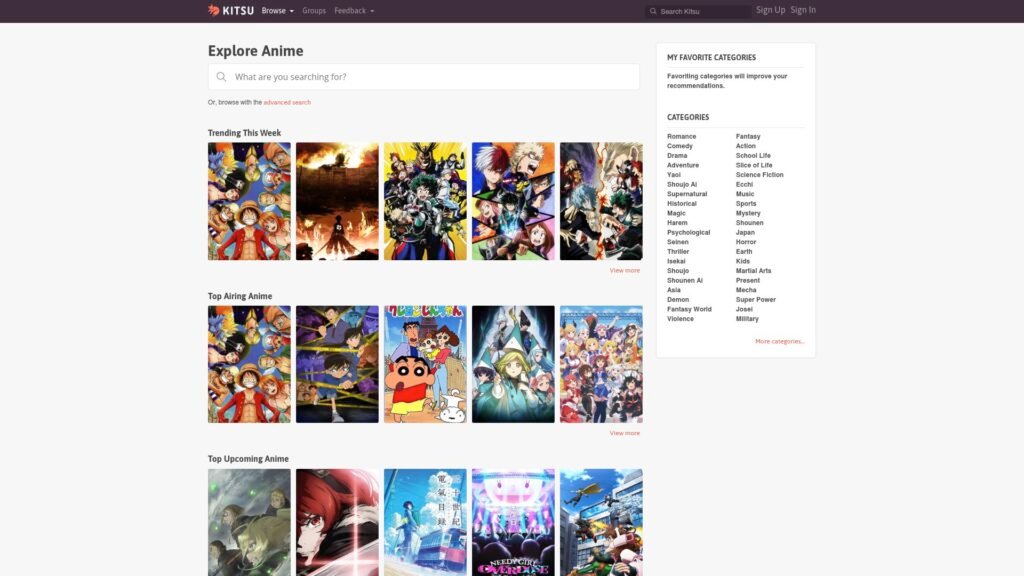This screenshot has width=1024, height=576.
Task: Expand the Feedback dropdown menu
Action: point(354,11)
